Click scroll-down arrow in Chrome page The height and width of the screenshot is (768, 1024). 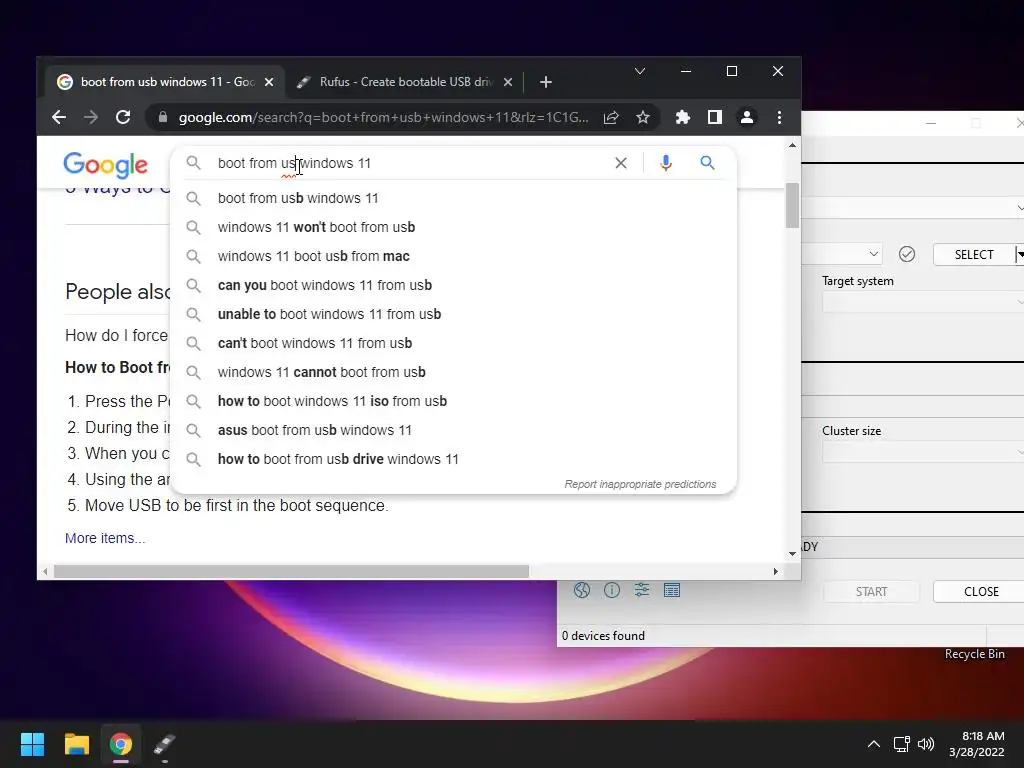(792, 554)
